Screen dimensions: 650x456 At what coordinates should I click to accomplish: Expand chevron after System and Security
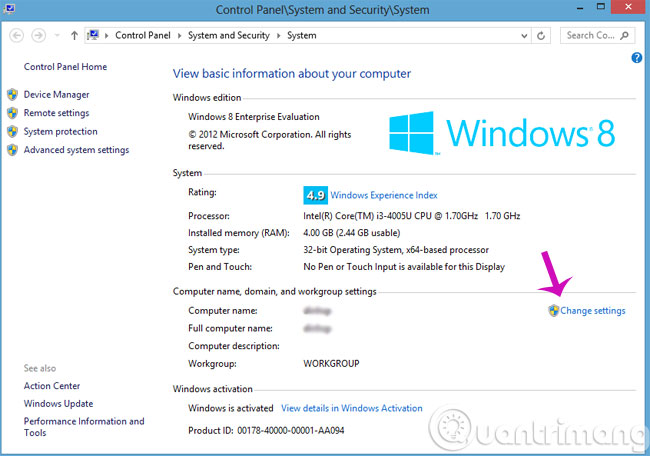(x=279, y=36)
